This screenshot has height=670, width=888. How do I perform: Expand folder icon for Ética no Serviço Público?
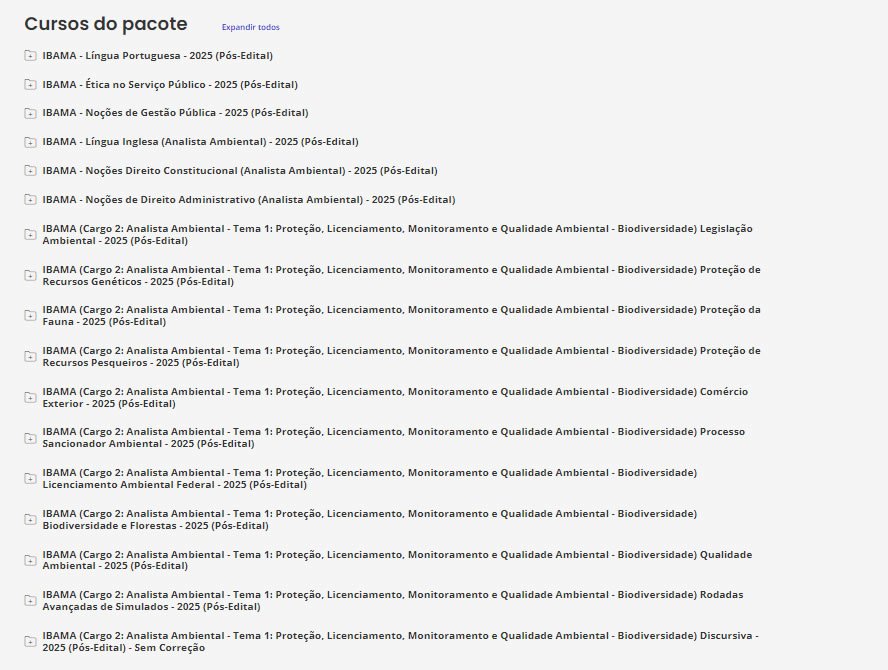pos(30,85)
